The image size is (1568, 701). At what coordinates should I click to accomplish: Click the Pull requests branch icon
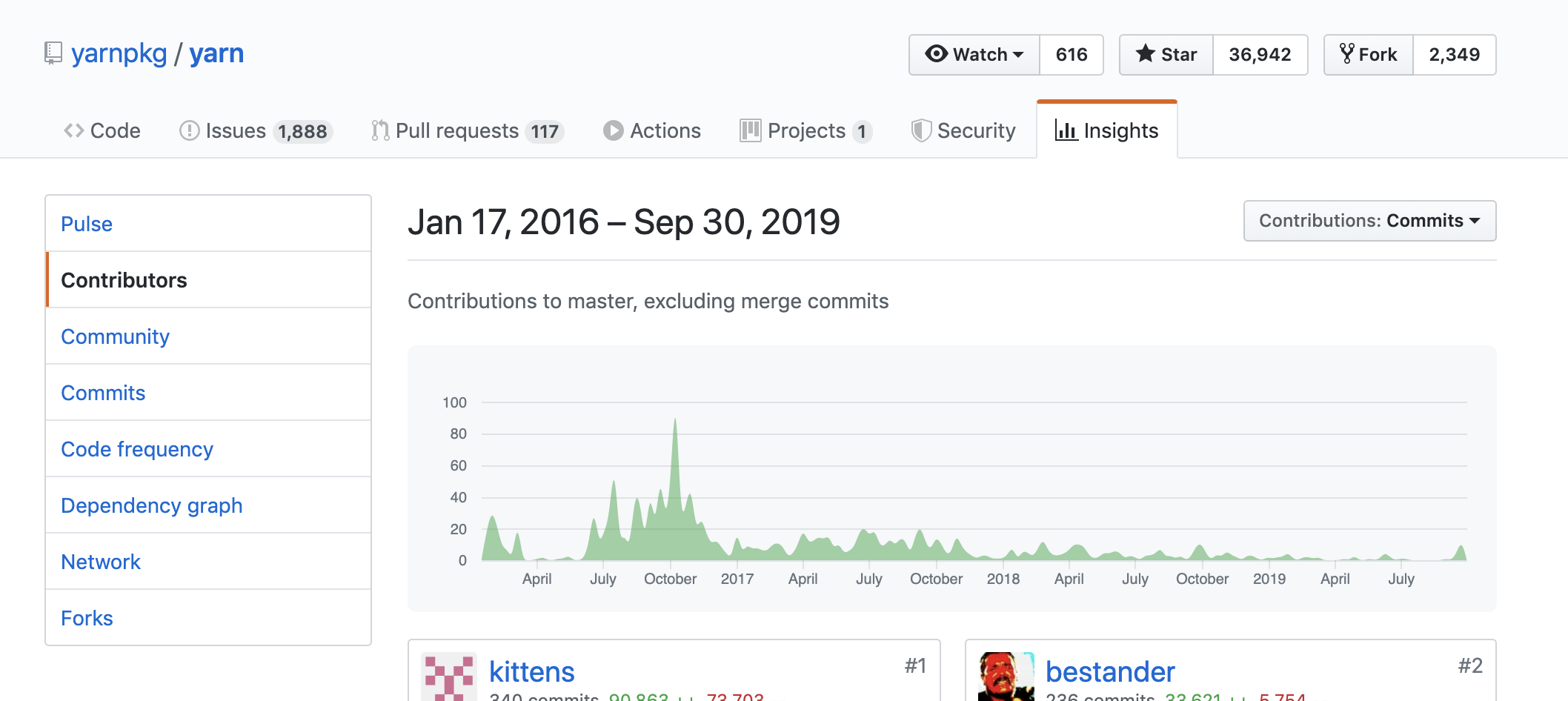point(380,131)
